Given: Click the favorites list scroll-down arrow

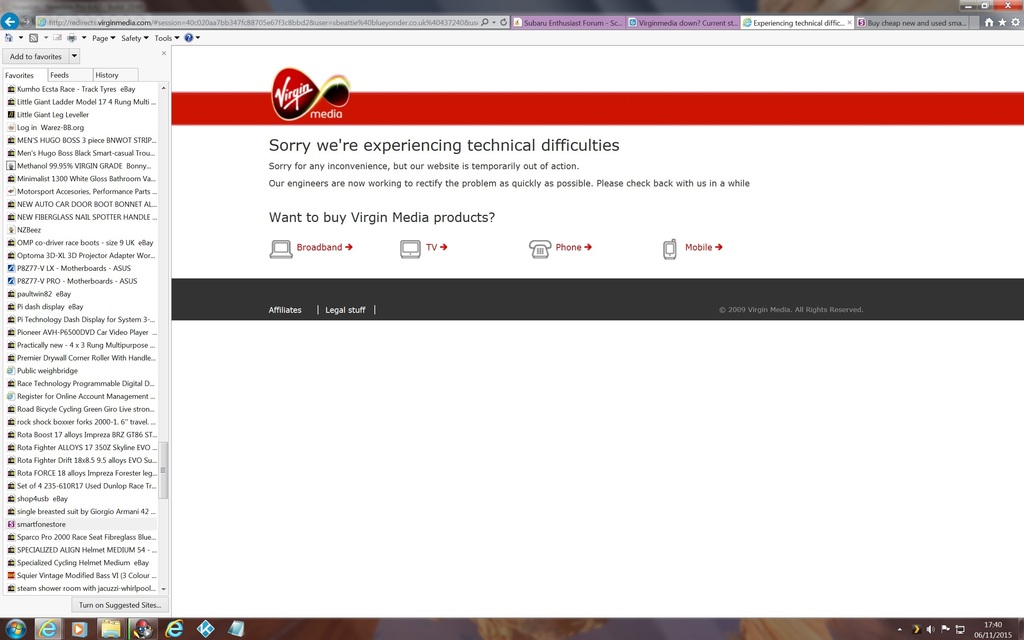Looking at the screenshot, I should tap(163, 588).
